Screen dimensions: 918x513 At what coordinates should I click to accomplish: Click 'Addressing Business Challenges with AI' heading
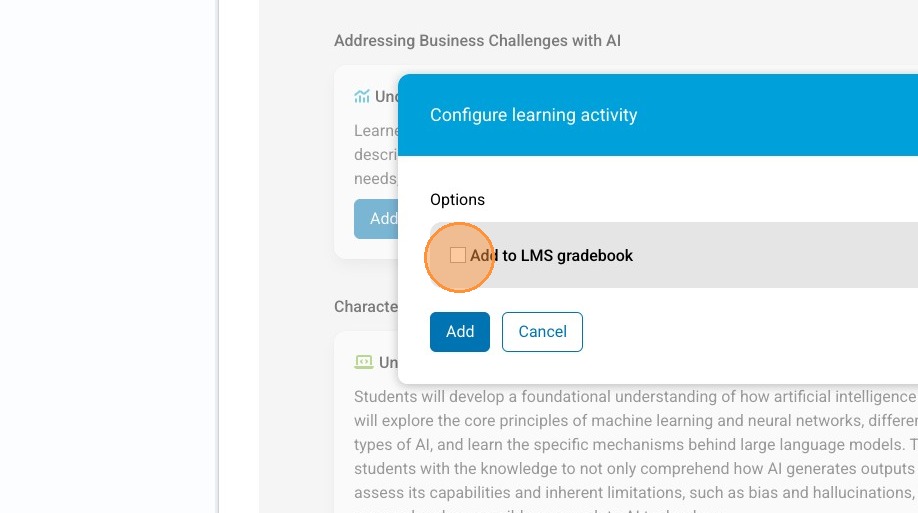(477, 41)
